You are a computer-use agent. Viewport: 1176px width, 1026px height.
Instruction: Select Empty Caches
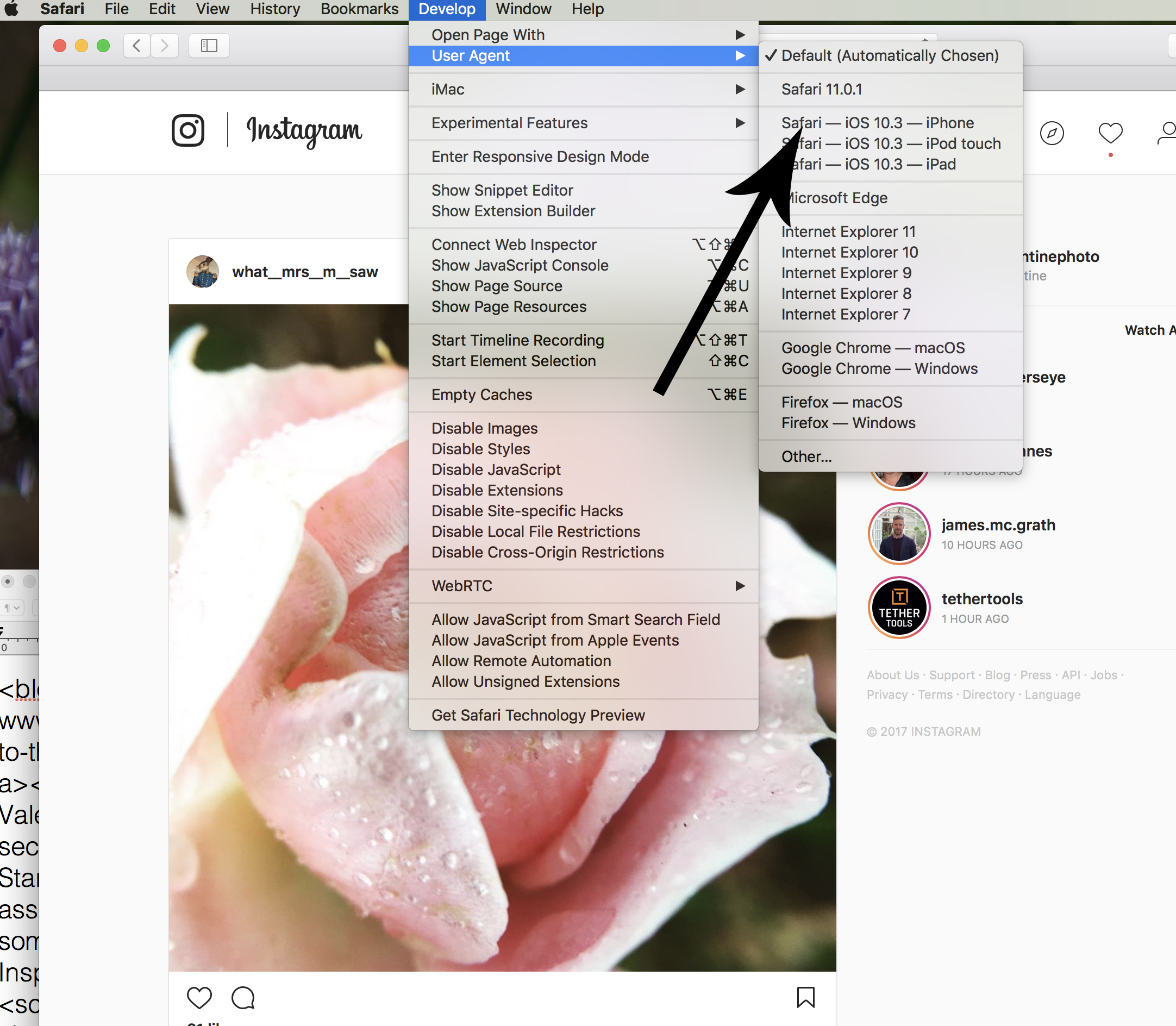coord(584,395)
